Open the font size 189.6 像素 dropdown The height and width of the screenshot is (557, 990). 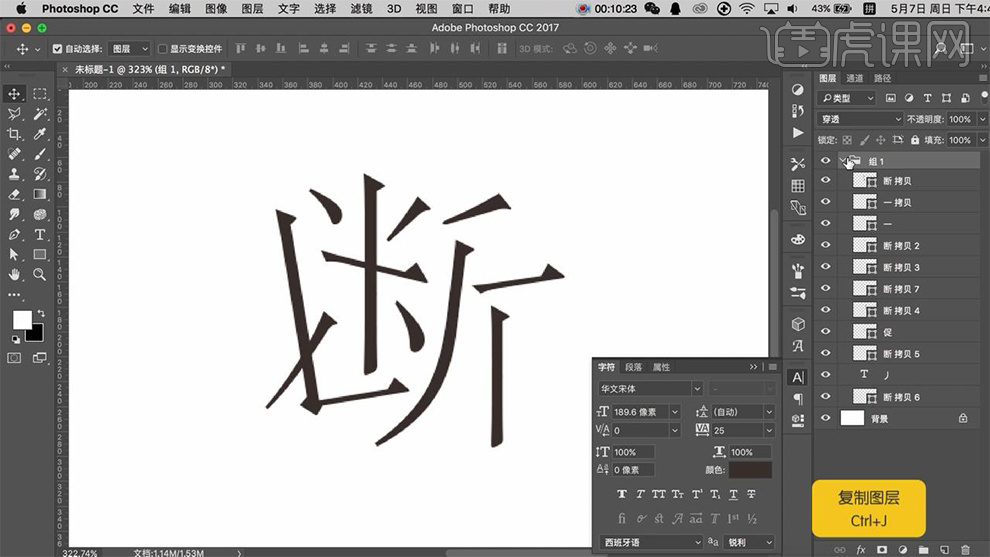[x=674, y=412]
